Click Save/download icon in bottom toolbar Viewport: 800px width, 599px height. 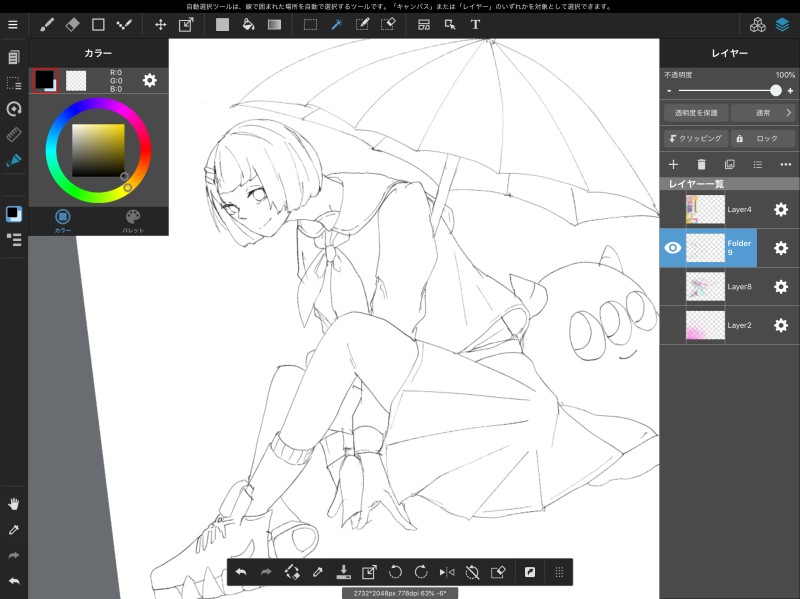(343, 572)
